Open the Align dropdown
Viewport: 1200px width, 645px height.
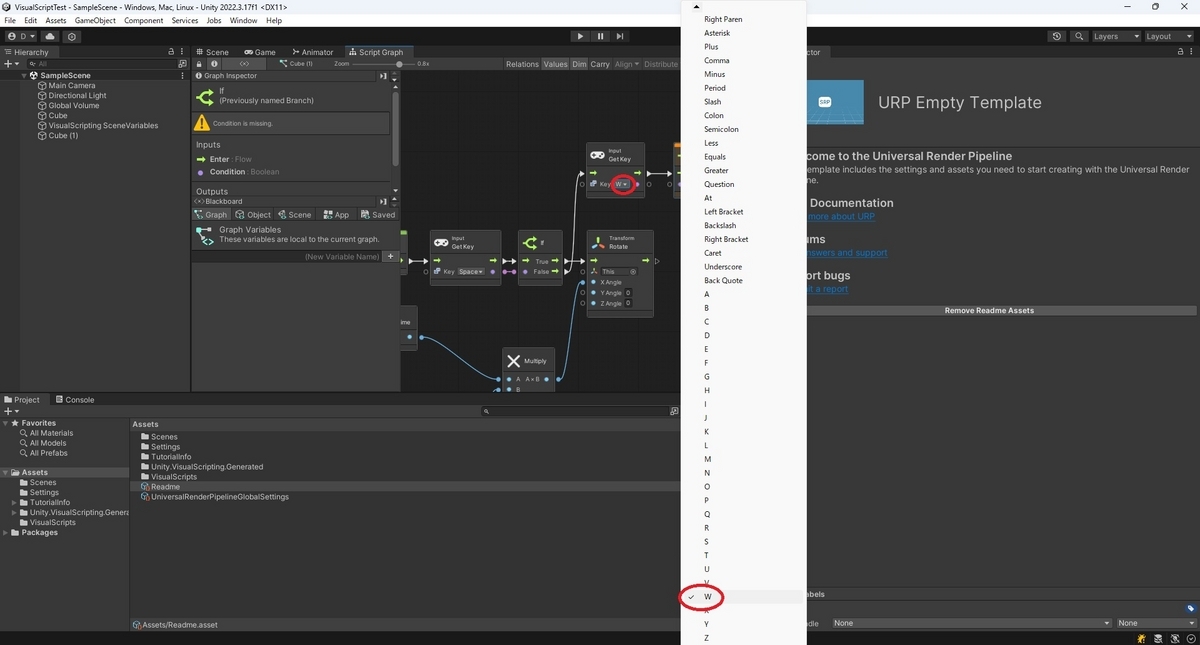[x=626, y=64]
